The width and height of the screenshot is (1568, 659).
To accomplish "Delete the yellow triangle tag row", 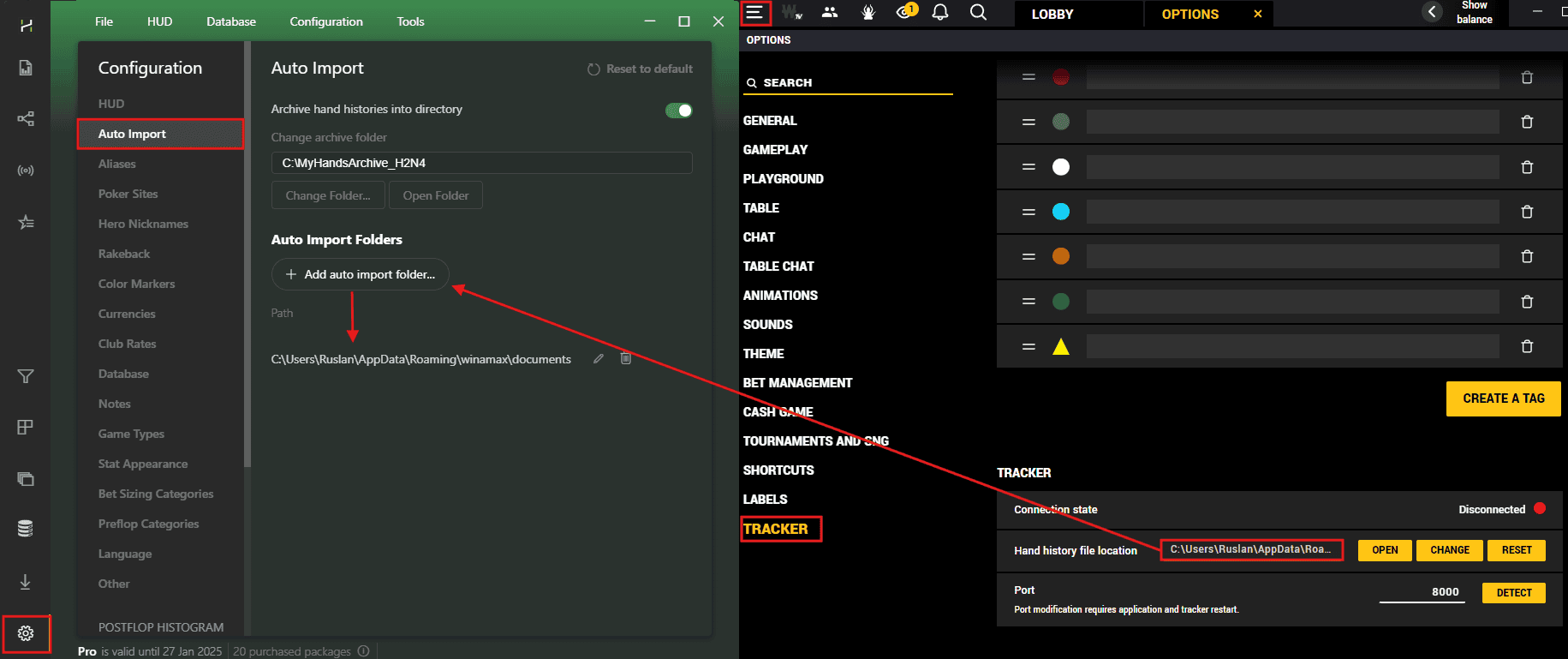I will (1527, 346).
